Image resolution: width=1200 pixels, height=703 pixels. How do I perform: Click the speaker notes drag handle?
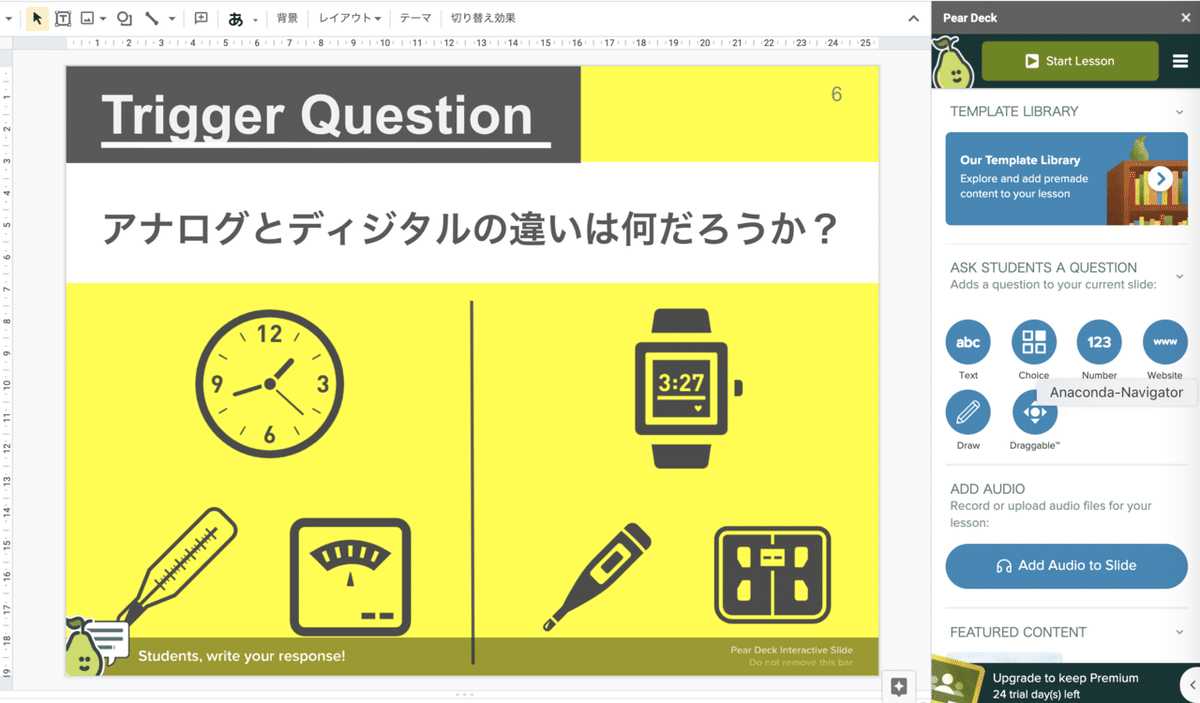[x=464, y=694]
